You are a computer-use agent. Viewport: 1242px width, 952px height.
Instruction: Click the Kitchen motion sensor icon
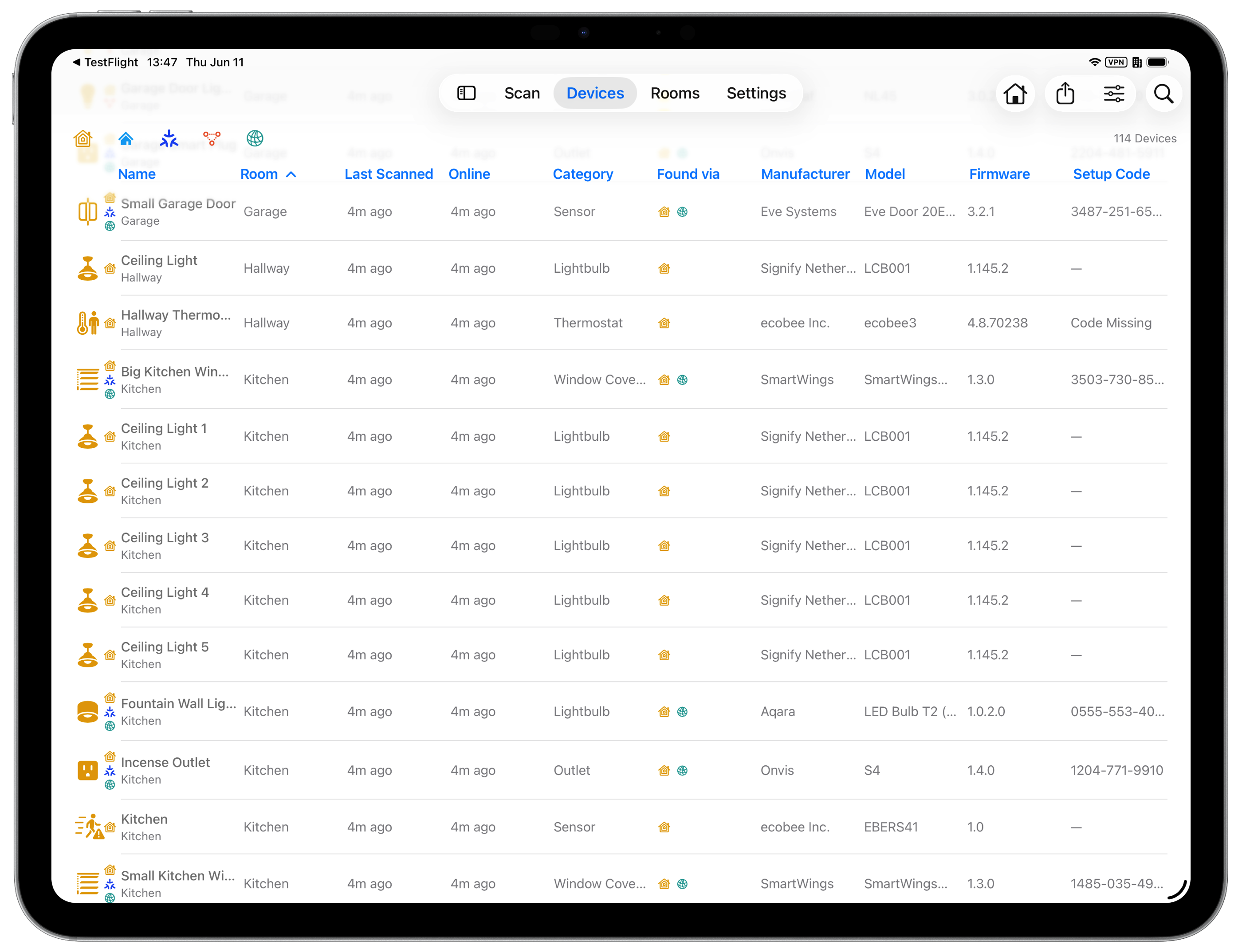point(89,827)
